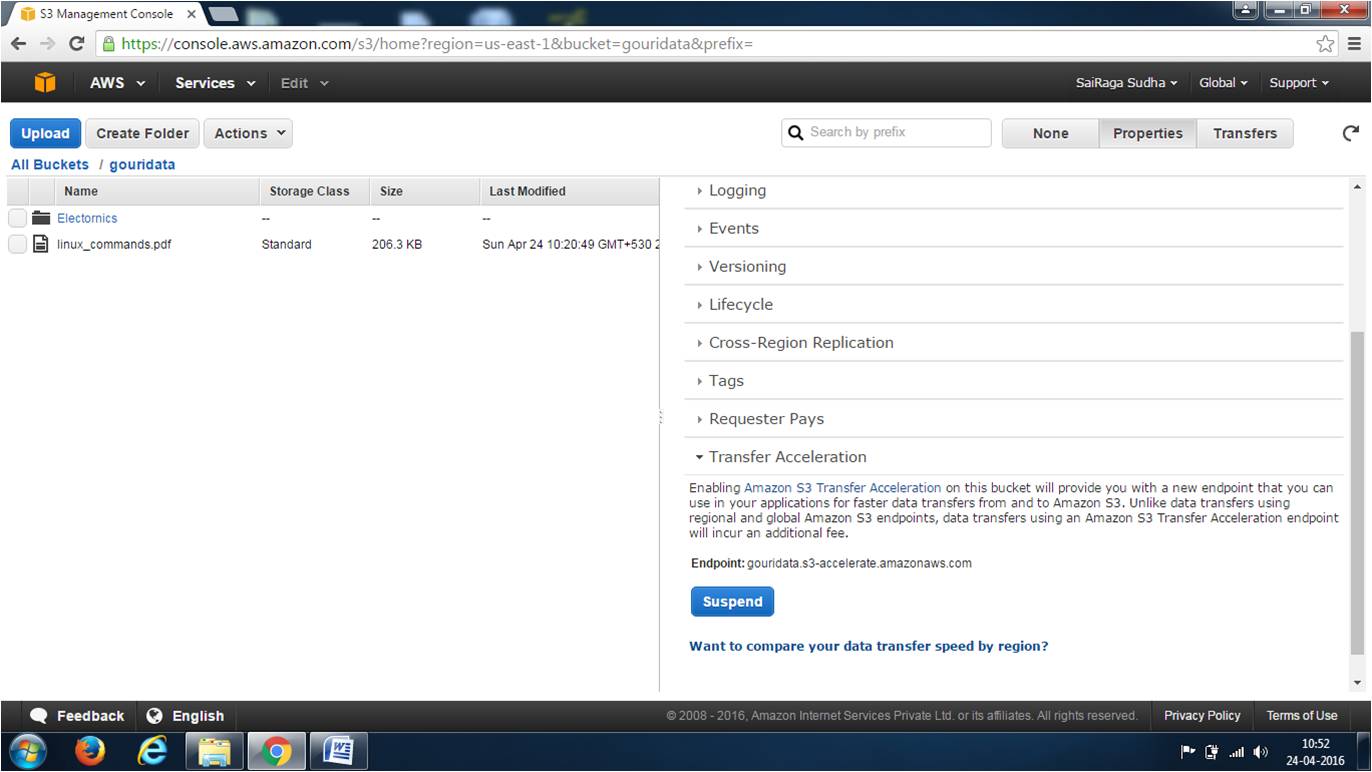This screenshot has width=1372, height=772.
Task: Open the Windows Start orb
Action: click(27, 752)
